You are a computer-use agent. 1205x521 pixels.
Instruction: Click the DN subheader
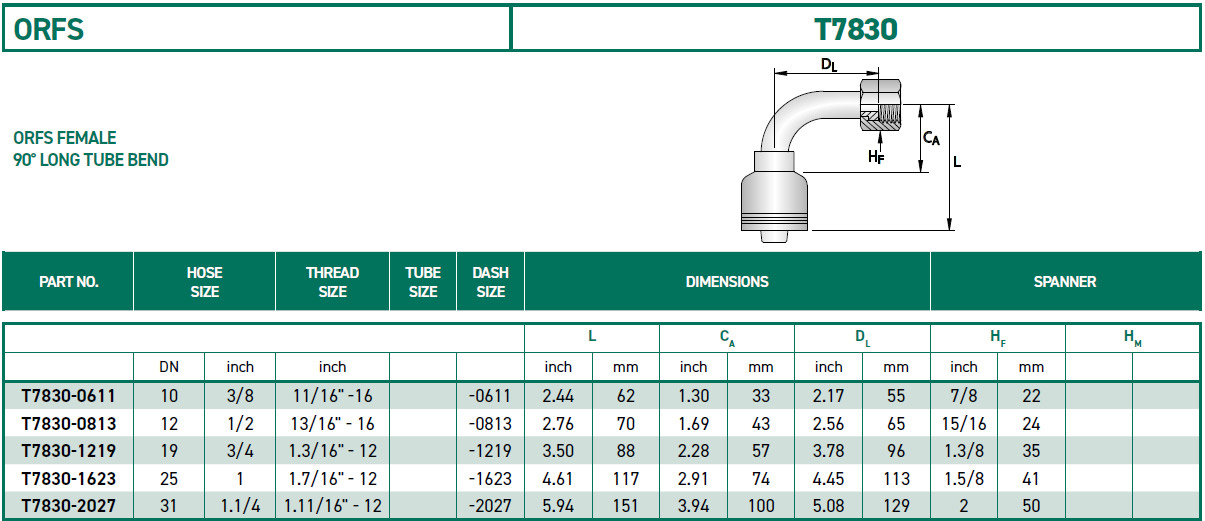click(169, 367)
